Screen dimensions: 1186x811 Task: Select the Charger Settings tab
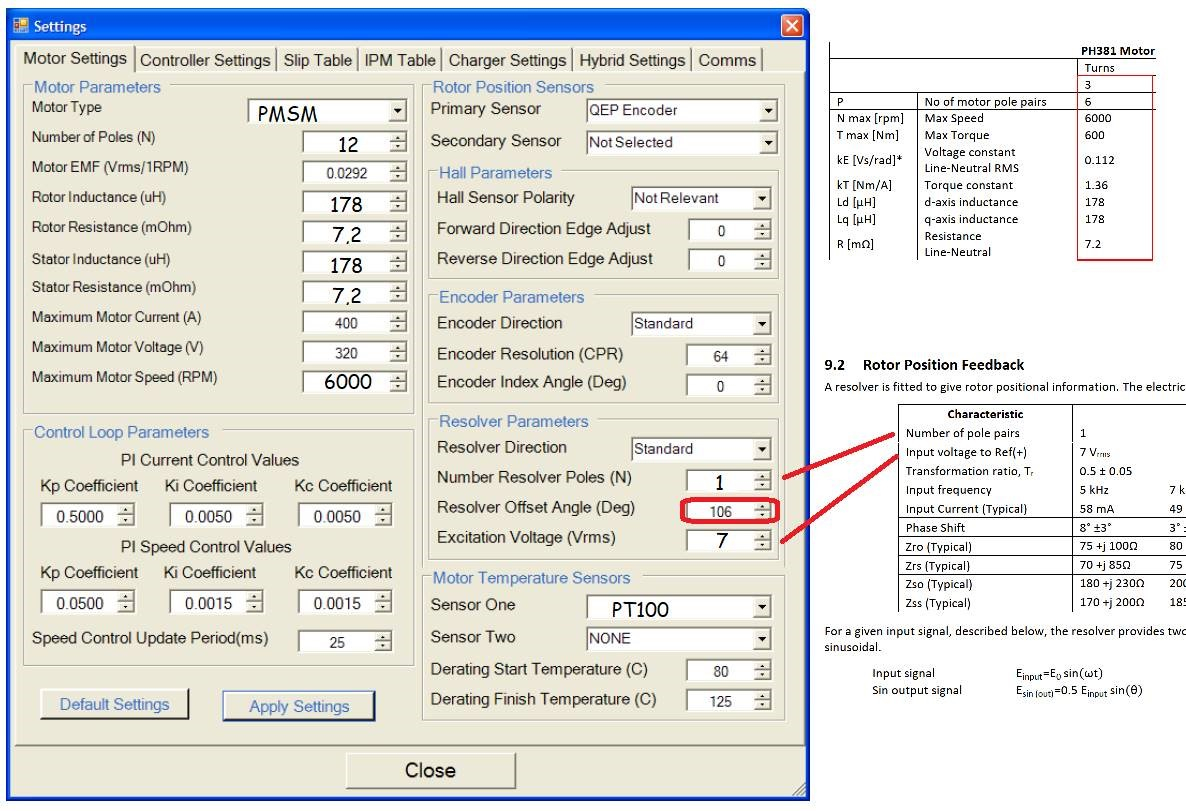pos(507,60)
